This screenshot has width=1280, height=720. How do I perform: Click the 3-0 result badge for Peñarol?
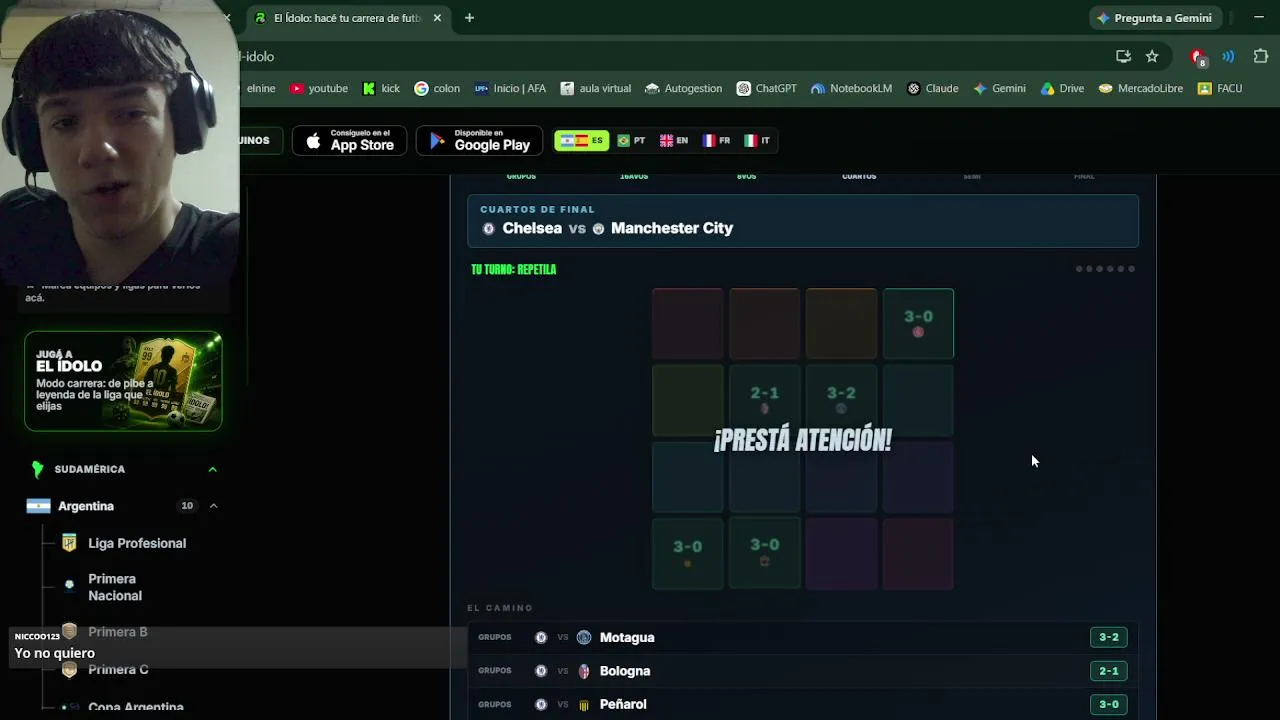(x=1109, y=704)
